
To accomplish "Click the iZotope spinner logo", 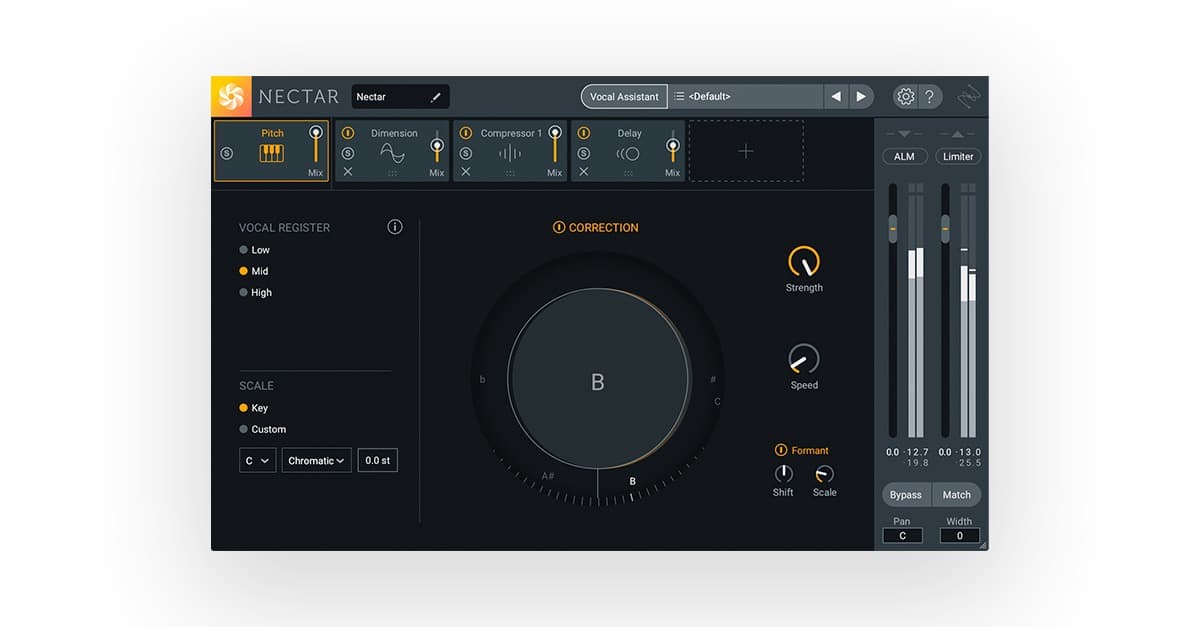I will click(231, 96).
